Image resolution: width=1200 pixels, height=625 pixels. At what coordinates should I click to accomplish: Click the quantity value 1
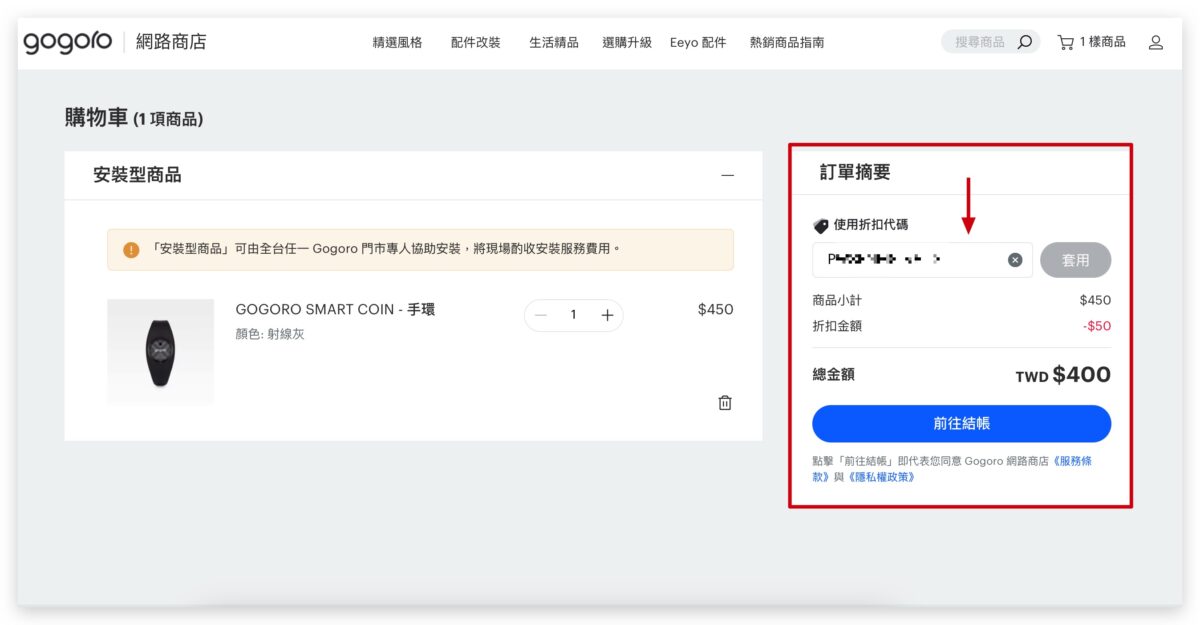pyautogui.click(x=573, y=315)
